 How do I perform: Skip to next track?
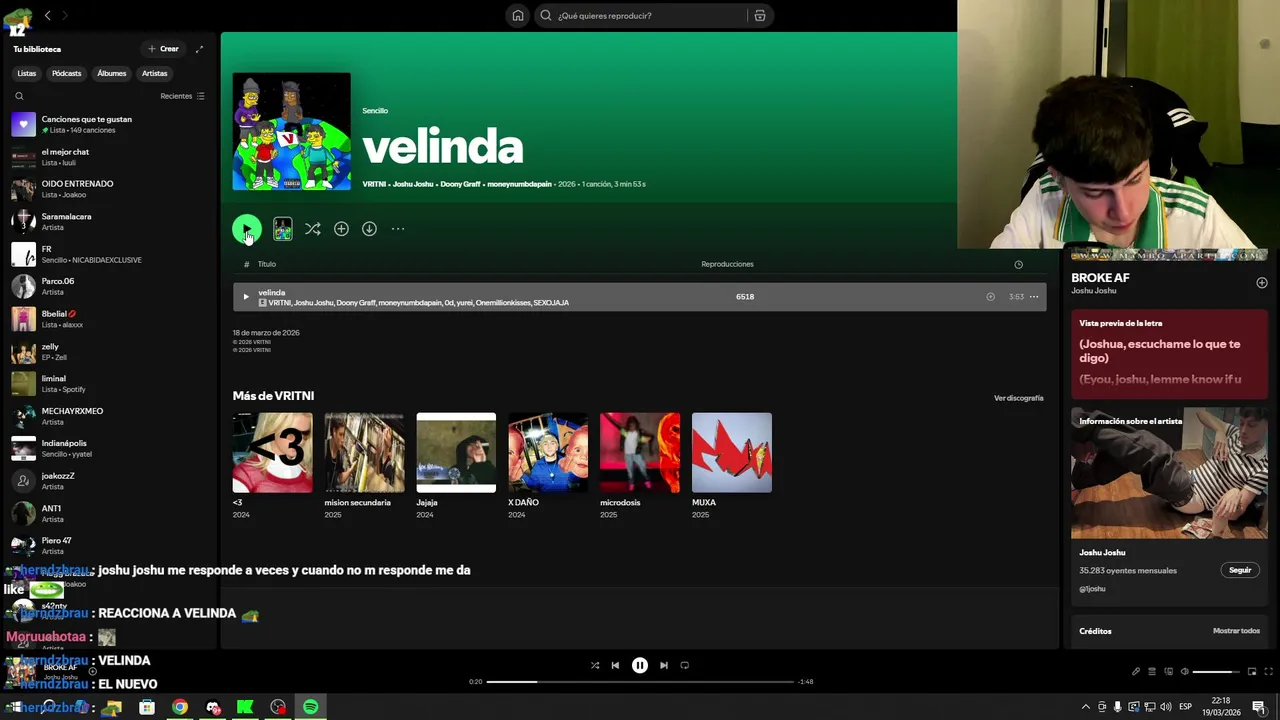664,665
